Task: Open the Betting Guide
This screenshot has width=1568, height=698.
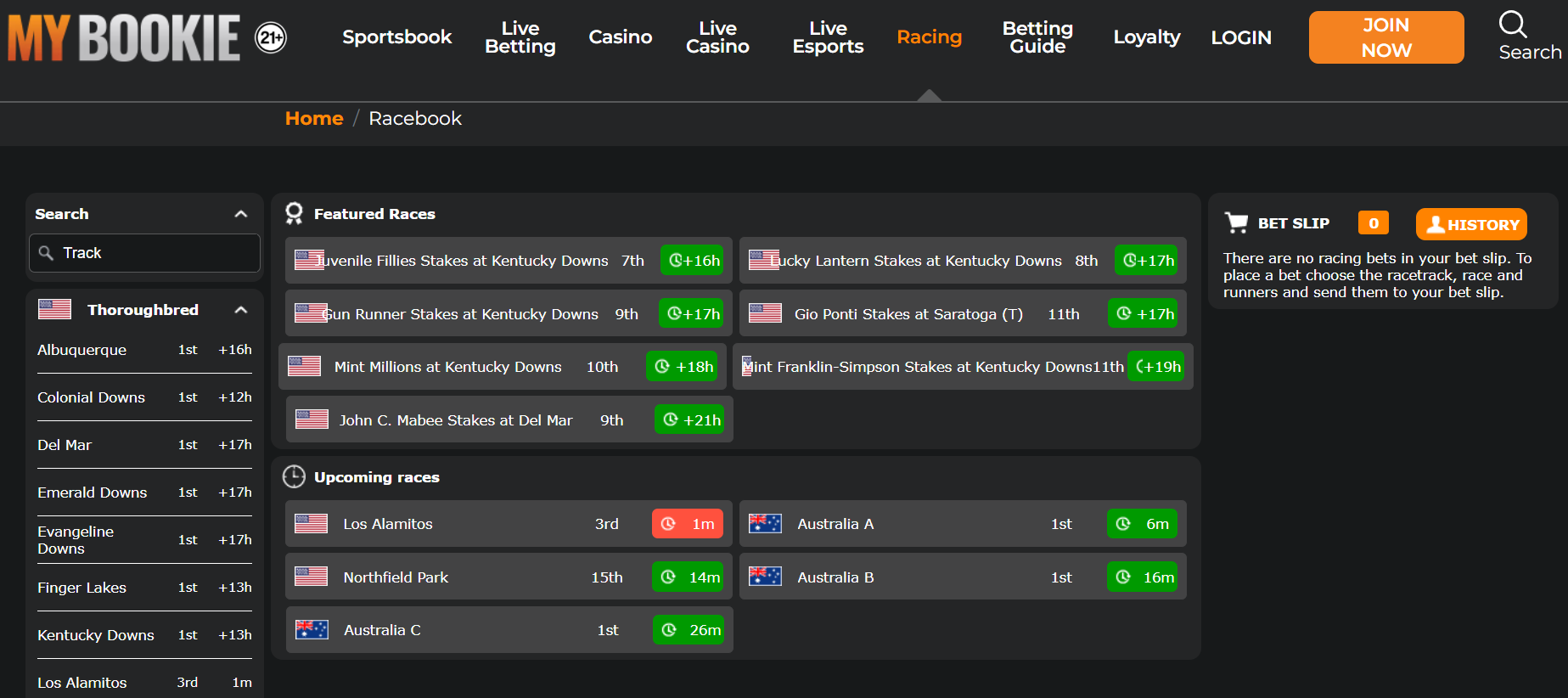Action: [x=1037, y=37]
